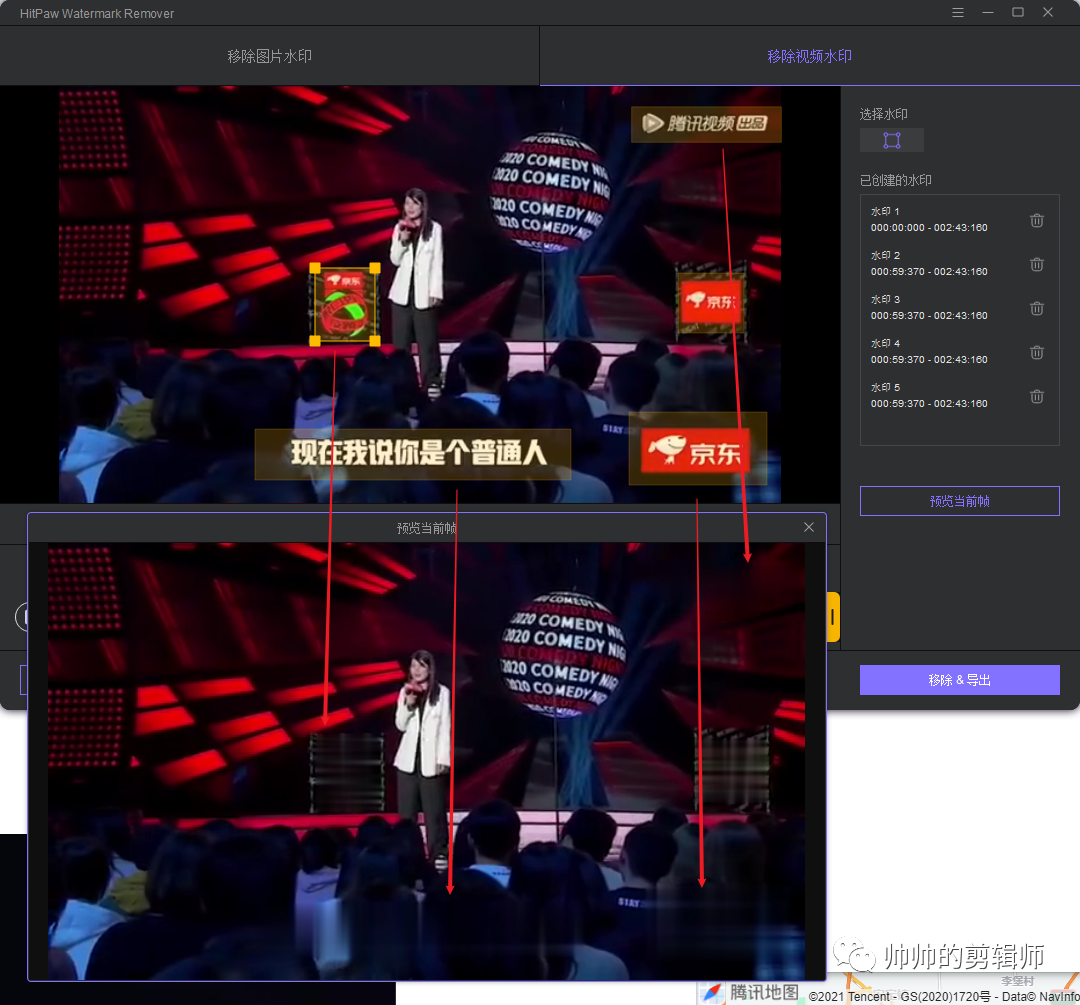Select the 水印 2 entry in the list
The height and width of the screenshot is (1005, 1080).
tap(959, 263)
